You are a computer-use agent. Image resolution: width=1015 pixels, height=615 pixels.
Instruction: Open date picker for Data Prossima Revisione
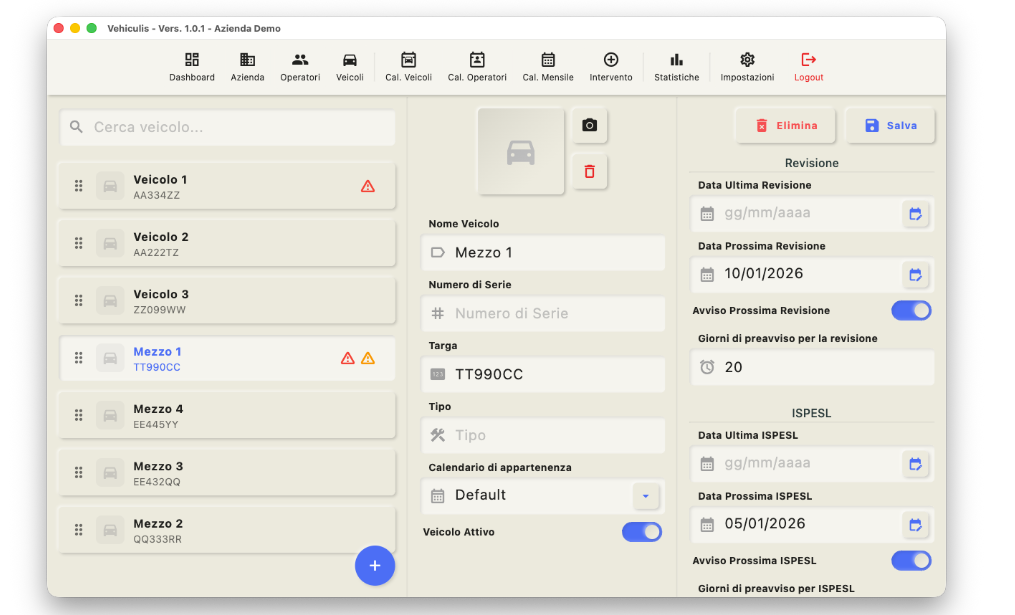pos(914,274)
